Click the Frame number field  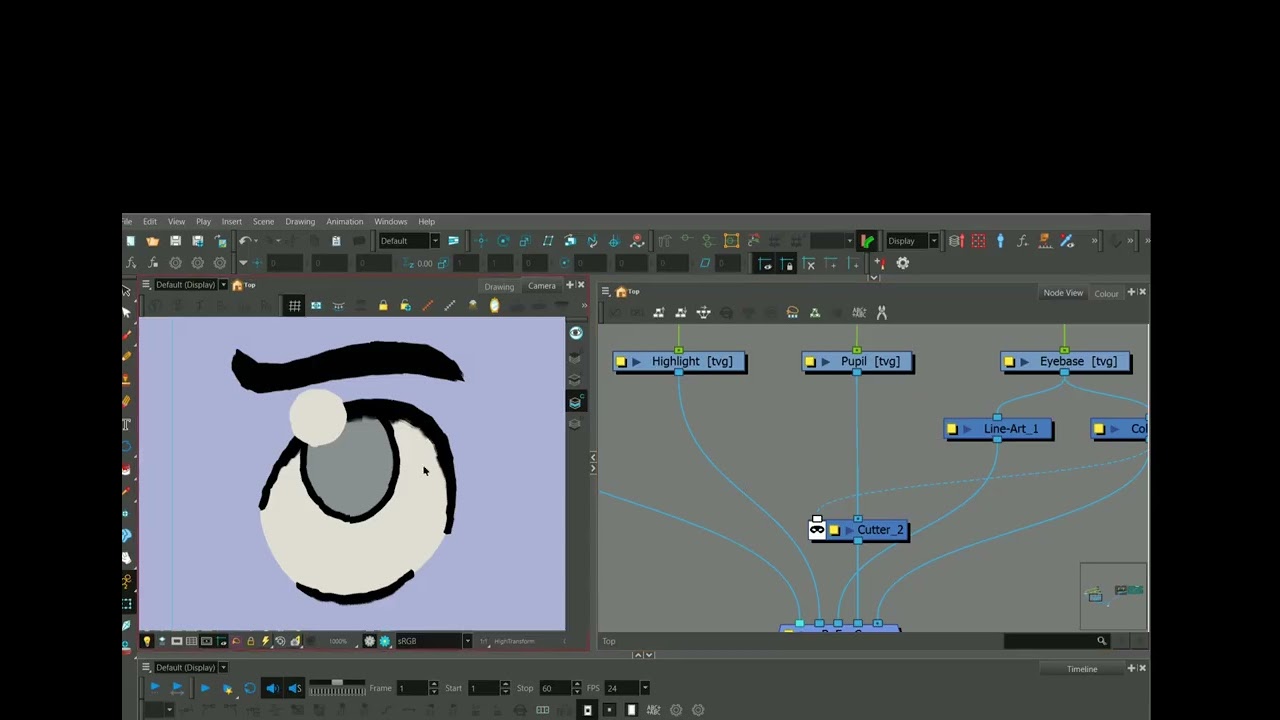411,688
